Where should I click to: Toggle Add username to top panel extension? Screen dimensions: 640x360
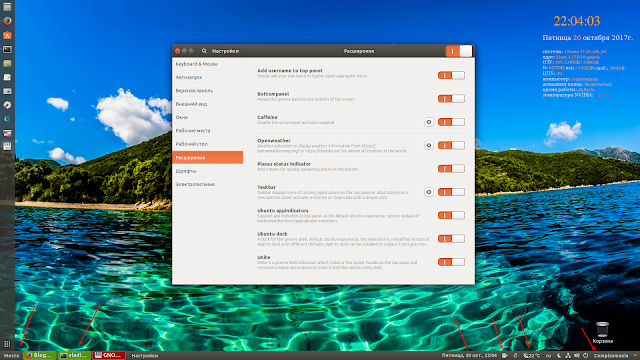451,76
